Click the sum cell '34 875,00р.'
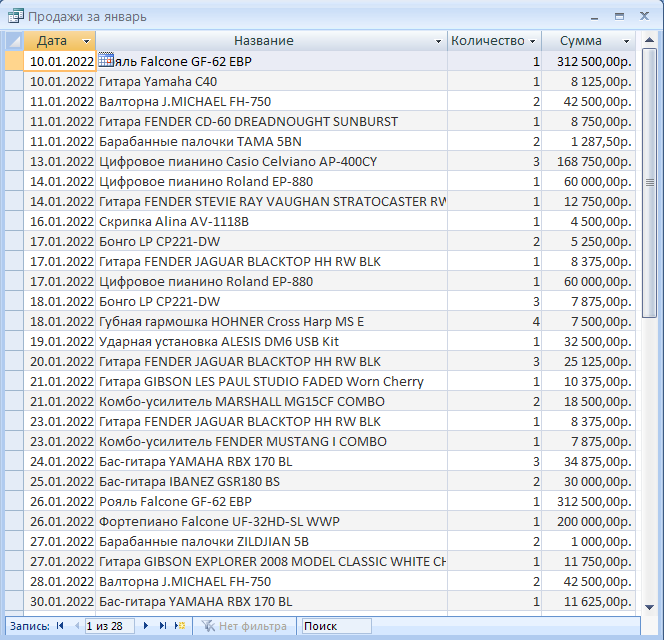 [x=588, y=461]
